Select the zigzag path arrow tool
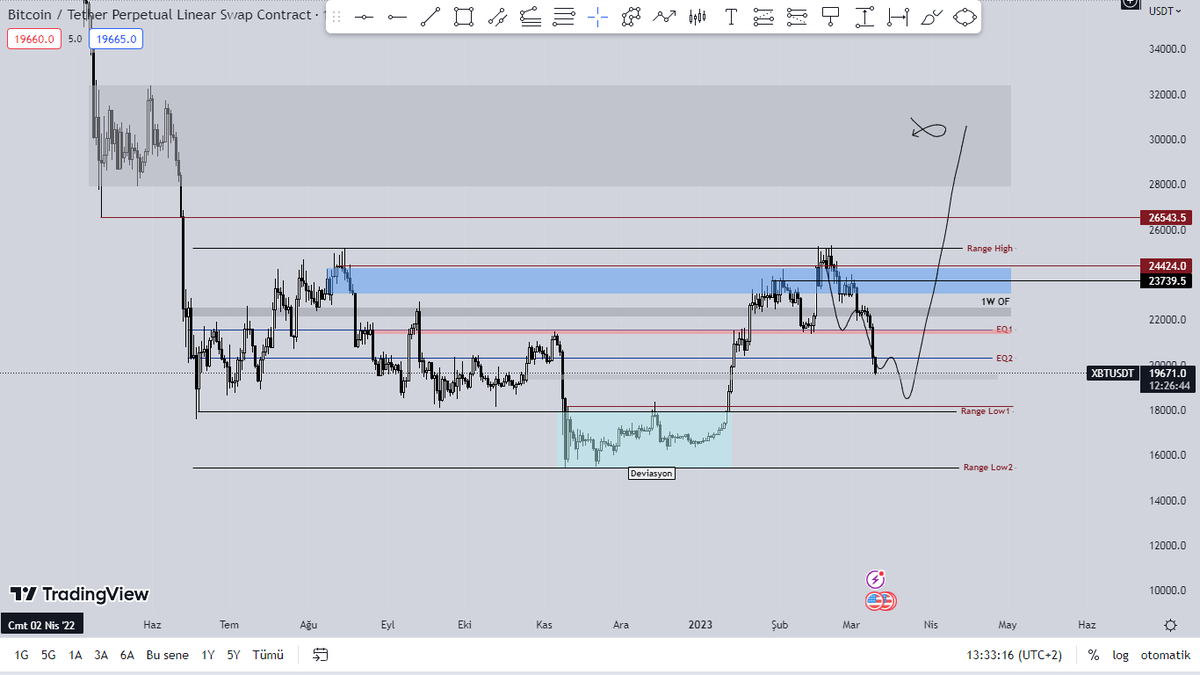Image resolution: width=1200 pixels, height=675 pixels. pyautogui.click(x=664, y=17)
